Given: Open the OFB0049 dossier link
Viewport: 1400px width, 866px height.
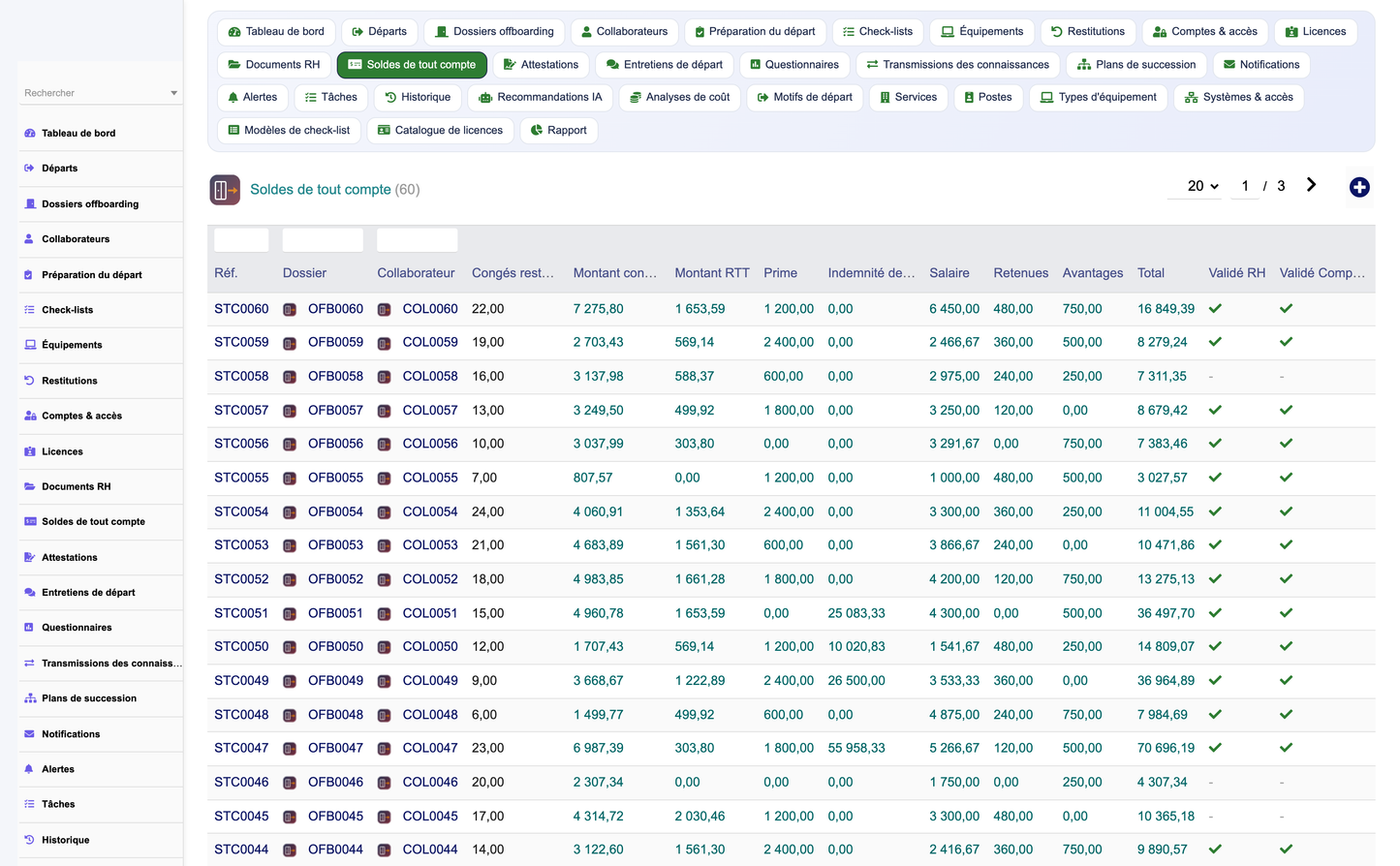Looking at the screenshot, I should [x=335, y=681].
